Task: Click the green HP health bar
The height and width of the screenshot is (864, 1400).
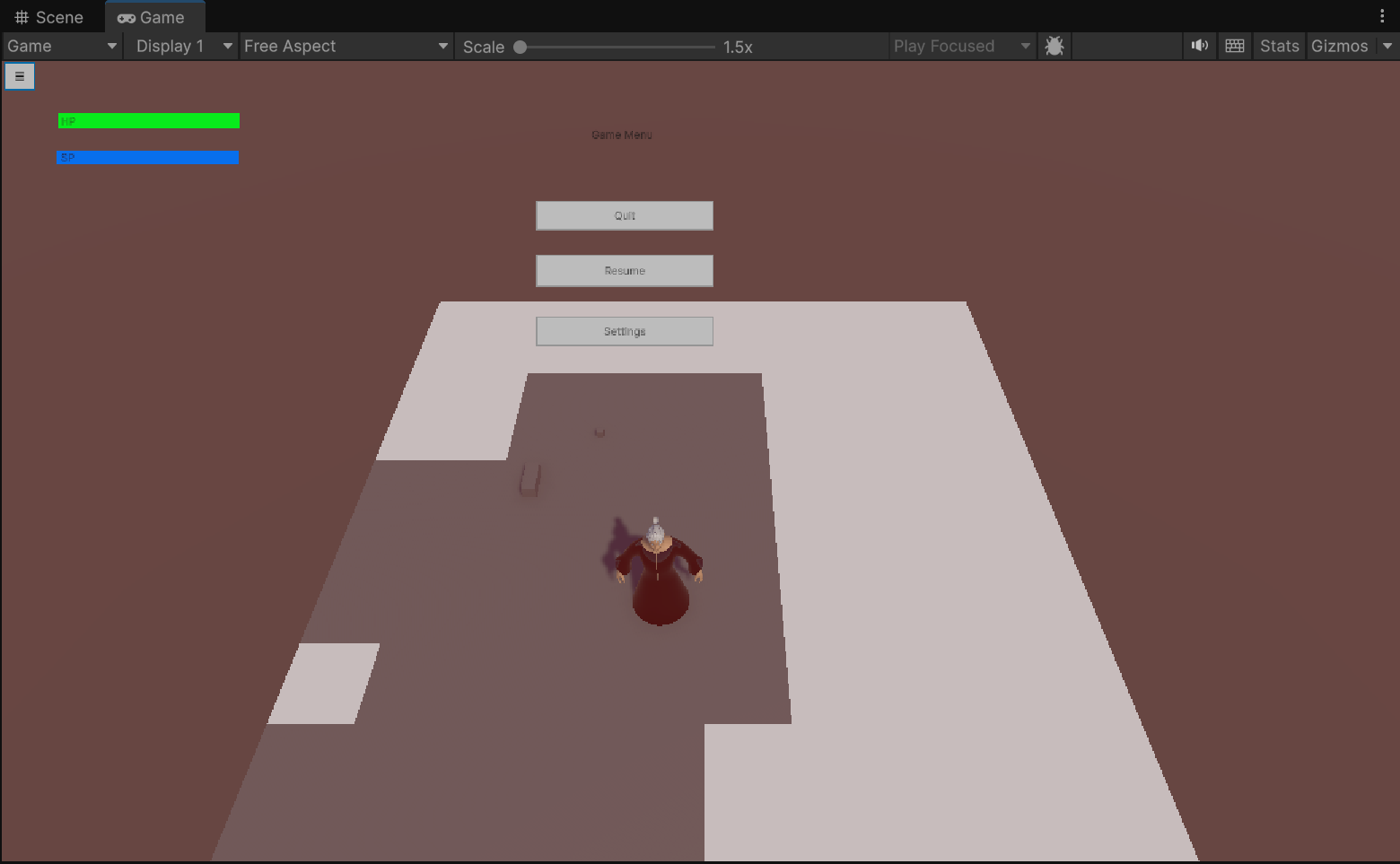Action: click(149, 121)
